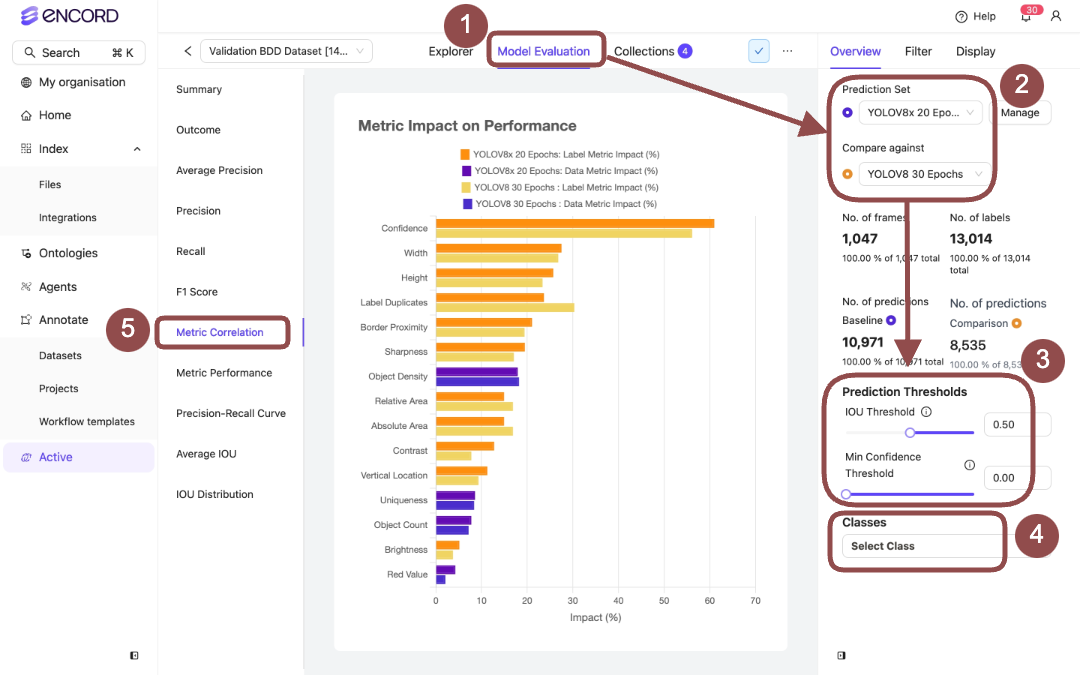Open the Help question mark icon
Image resolution: width=1080 pixels, height=675 pixels.
[961, 17]
